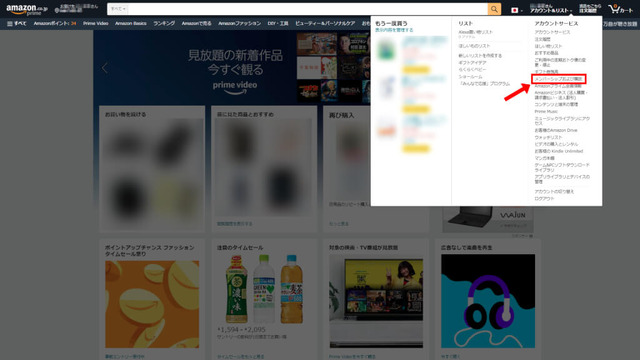Go to previous banner slide arrow
640x360 pixels.
click(x=105, y=68)
